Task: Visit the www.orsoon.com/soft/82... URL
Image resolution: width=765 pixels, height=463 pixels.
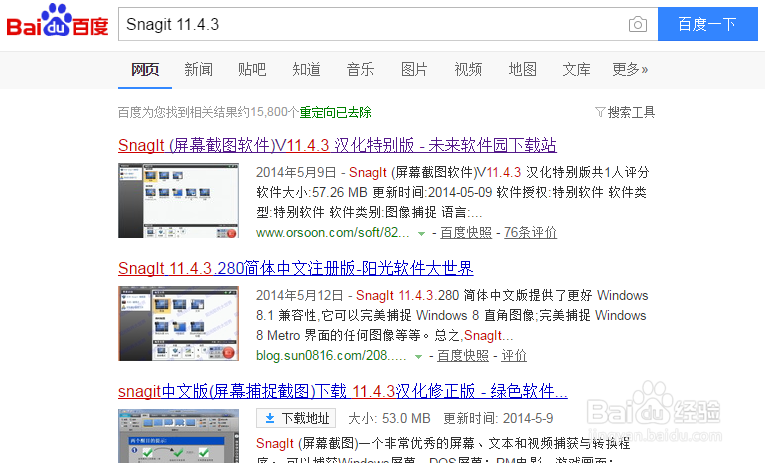Action: coord(333,233)
